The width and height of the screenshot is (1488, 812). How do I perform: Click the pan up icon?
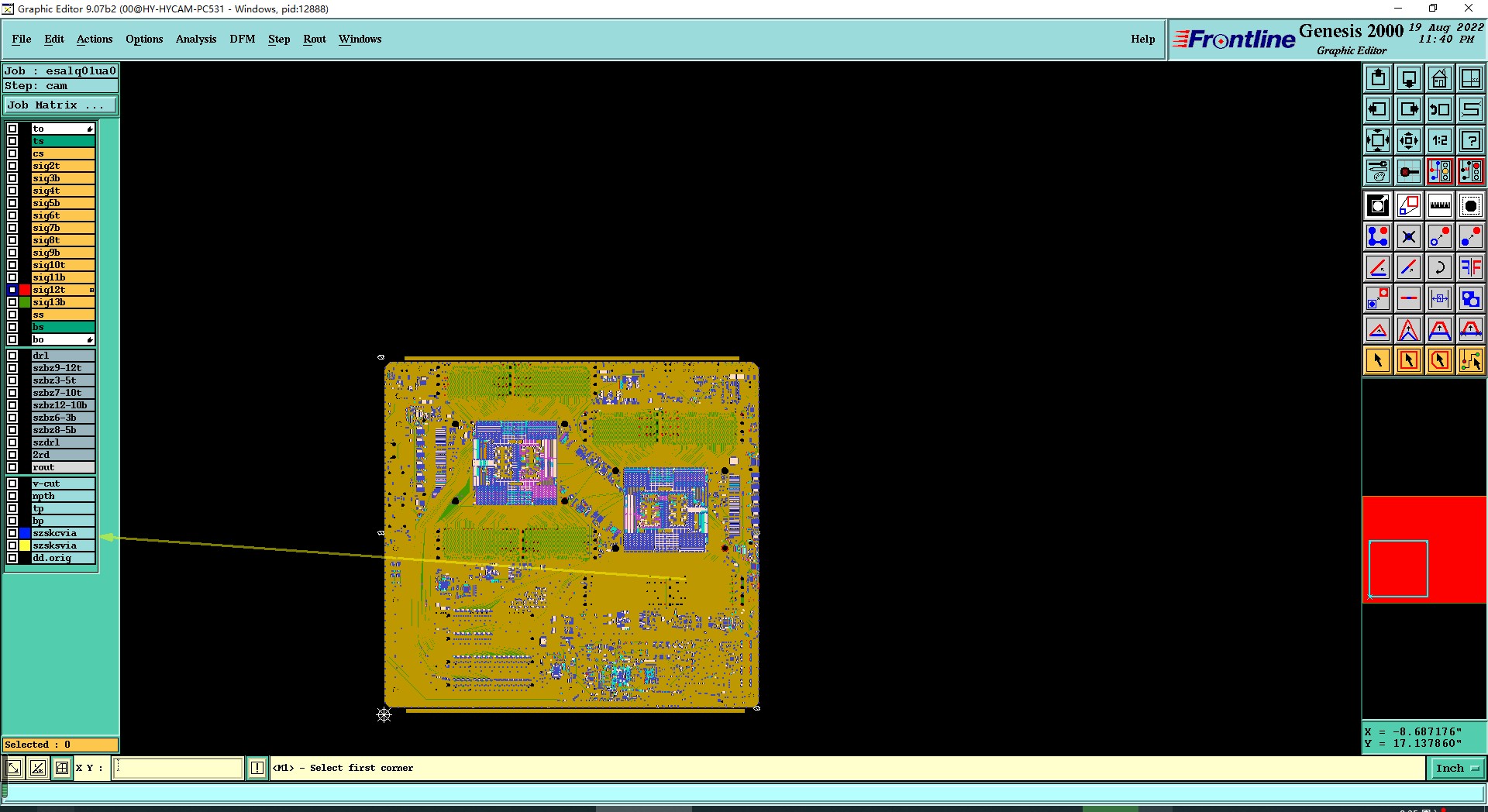pos(1378,78)
